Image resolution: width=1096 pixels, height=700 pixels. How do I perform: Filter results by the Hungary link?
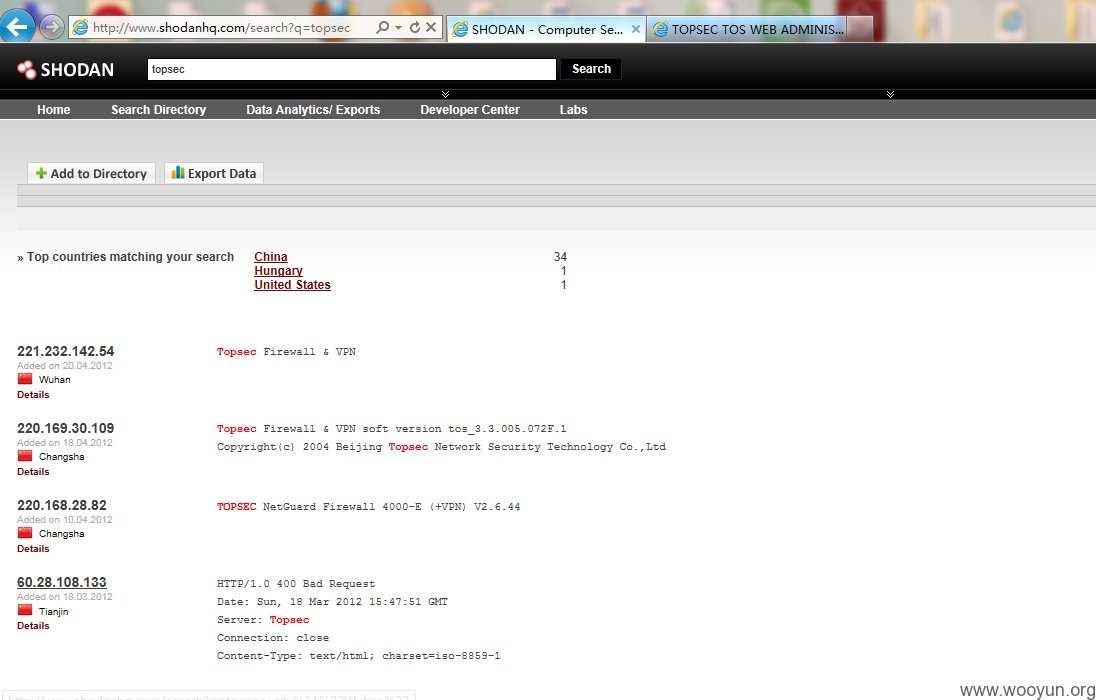point(278,271)
